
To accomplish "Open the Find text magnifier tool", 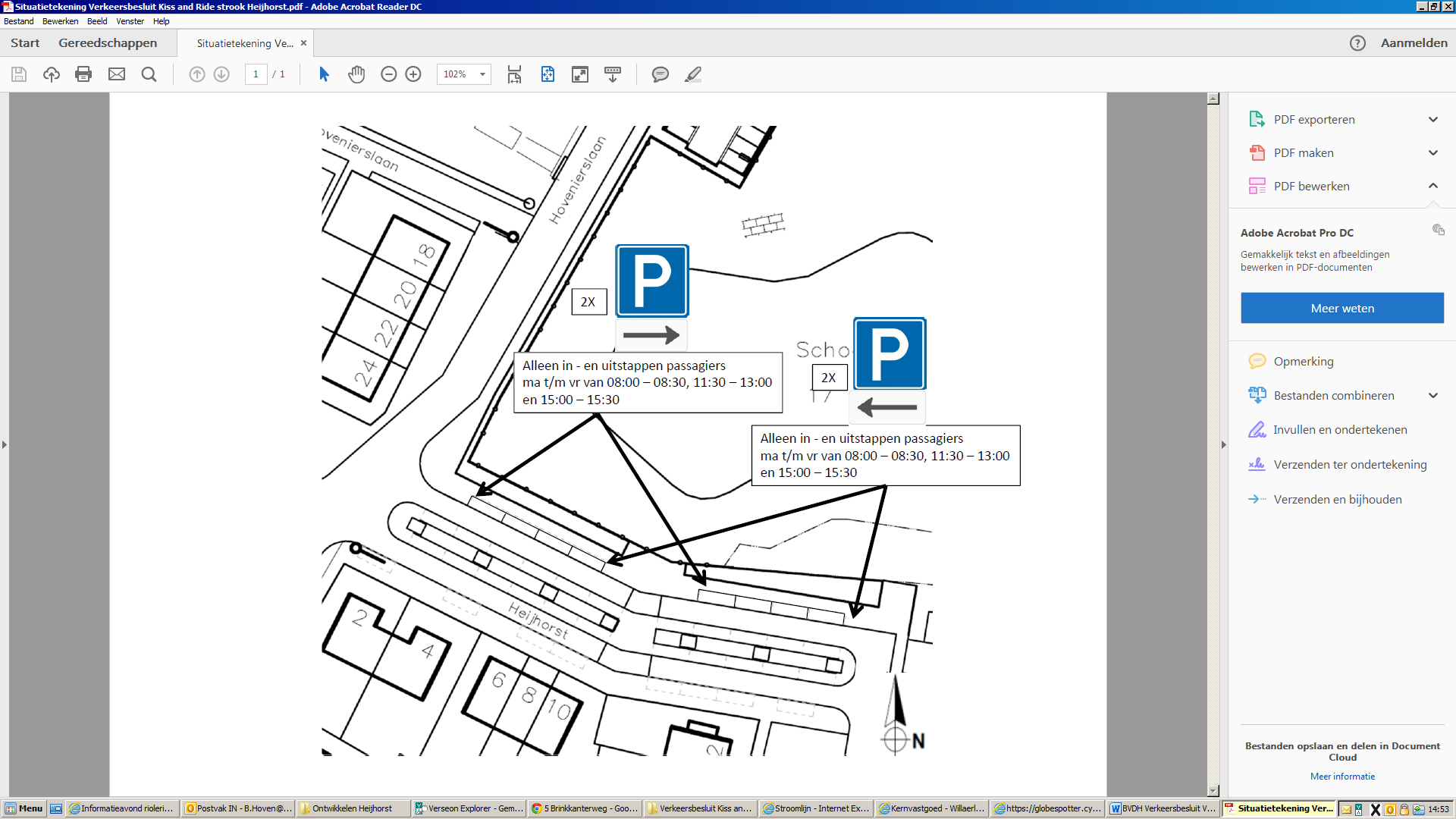I will (x=149, y=74).
